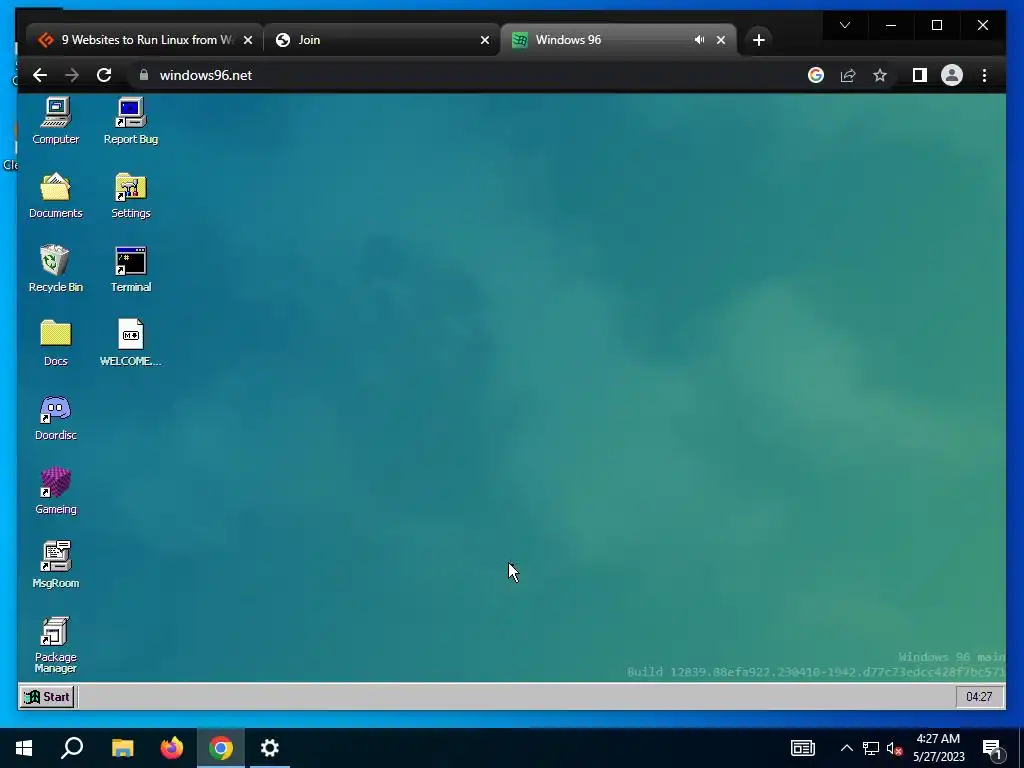This screenshot has height=768, width=1024.
Task: Open the notification center icon
Action: pyautogui.click(x=993, y=749)
